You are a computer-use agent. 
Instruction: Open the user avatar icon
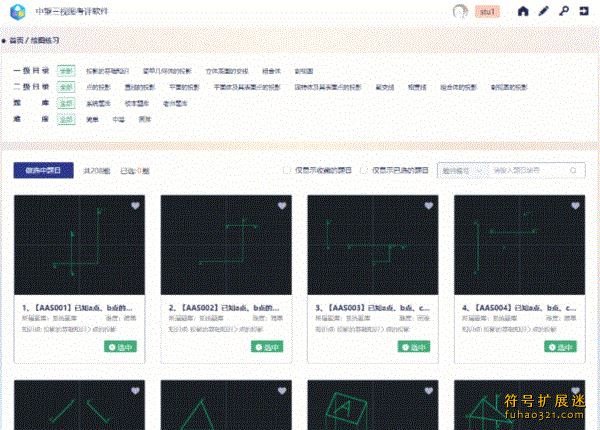coord(460,11)
